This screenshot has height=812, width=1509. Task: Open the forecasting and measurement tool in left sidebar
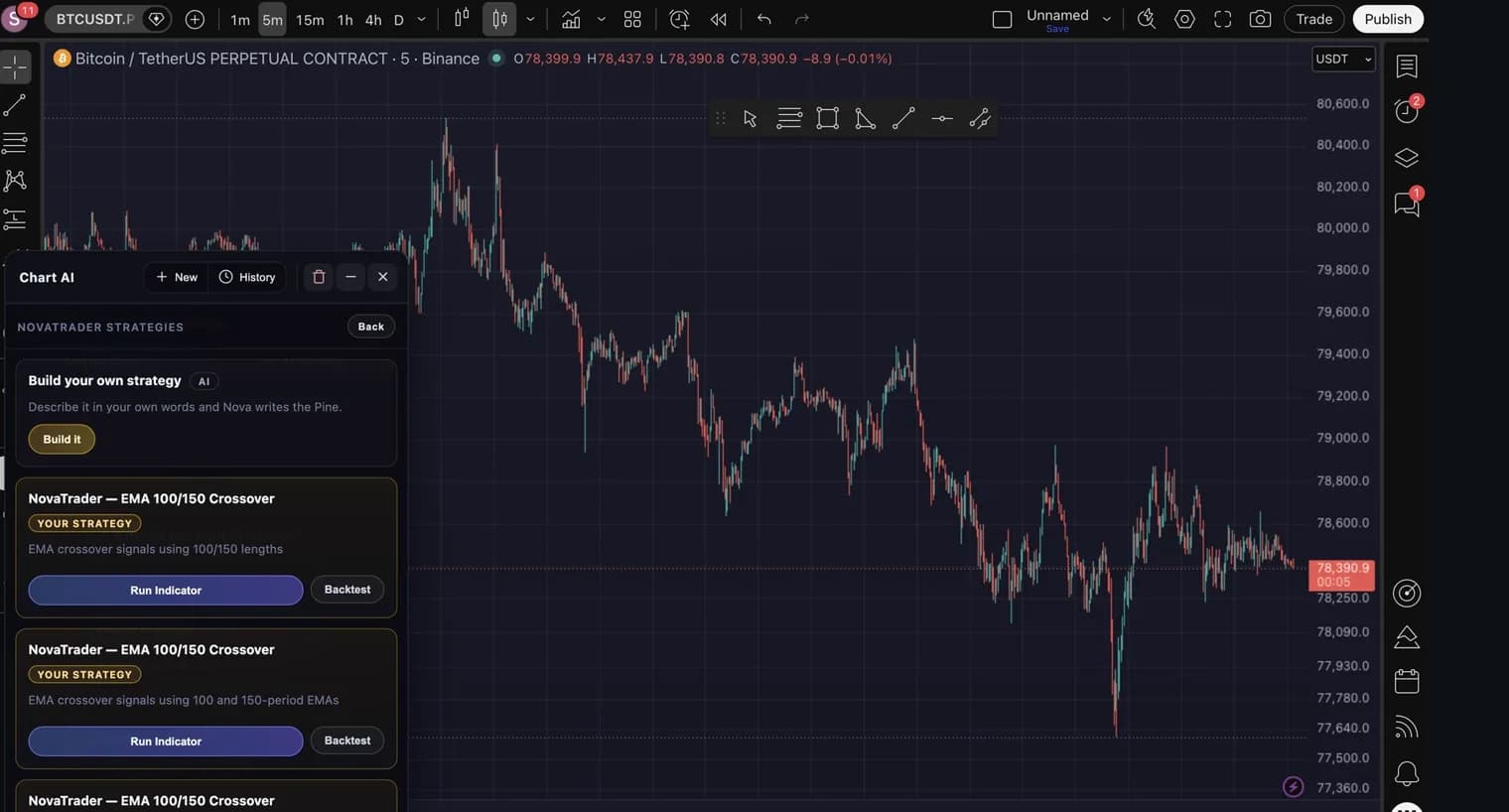click(x=16, y=218)
